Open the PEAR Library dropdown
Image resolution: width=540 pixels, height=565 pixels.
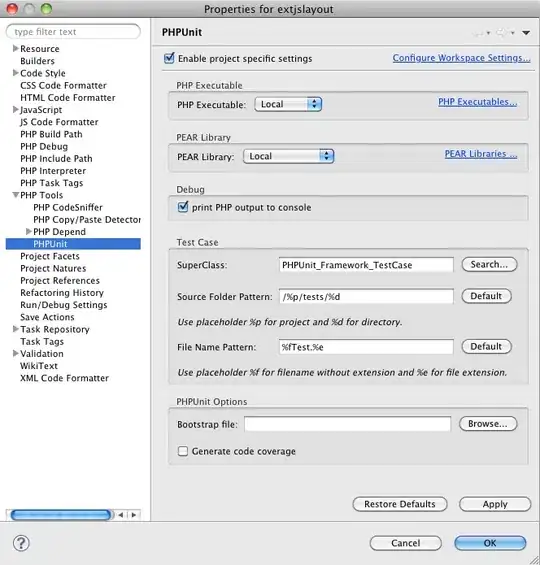pos(289,156)
